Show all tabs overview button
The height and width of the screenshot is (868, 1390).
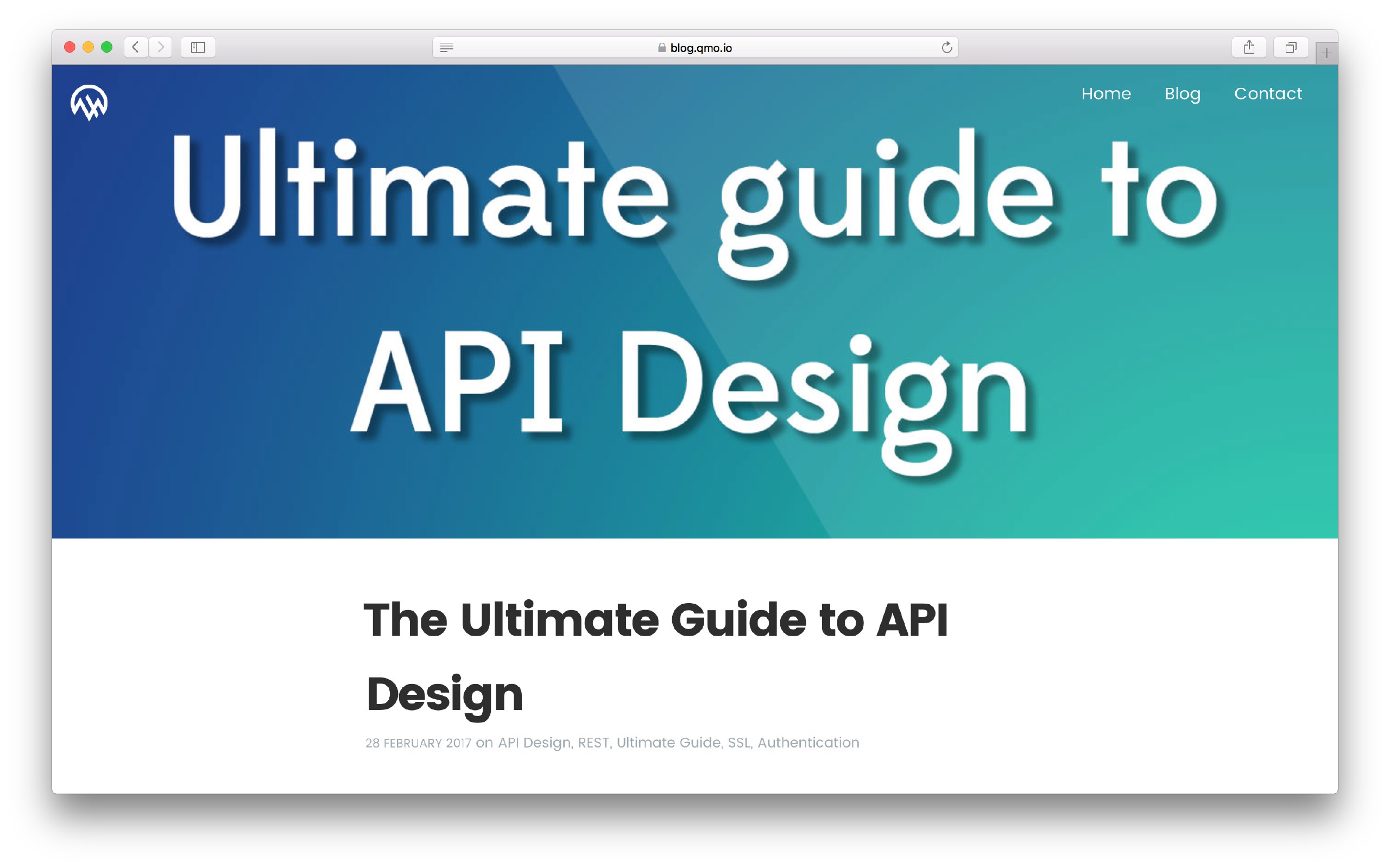[x=1291, y=47]
